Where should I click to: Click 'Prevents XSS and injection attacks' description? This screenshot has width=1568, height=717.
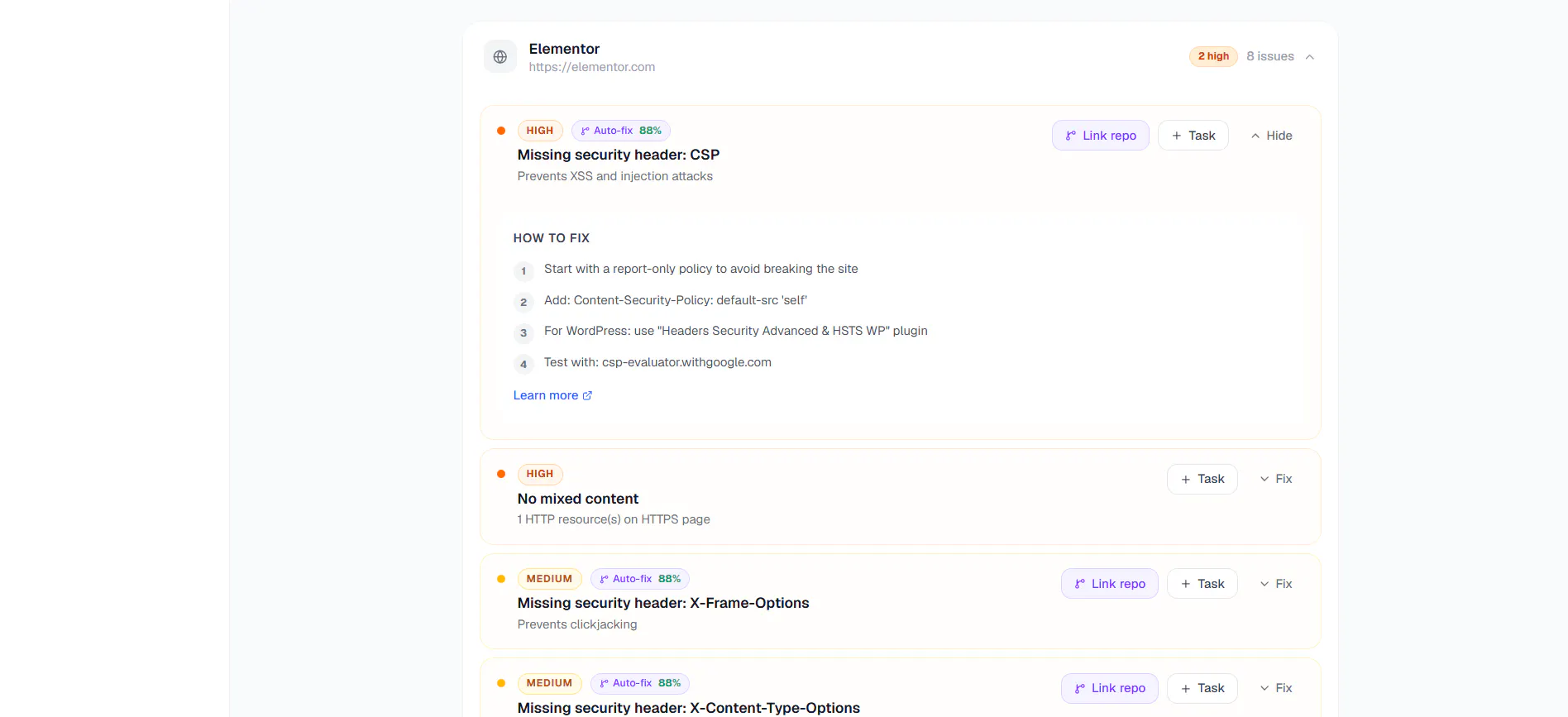615,176
